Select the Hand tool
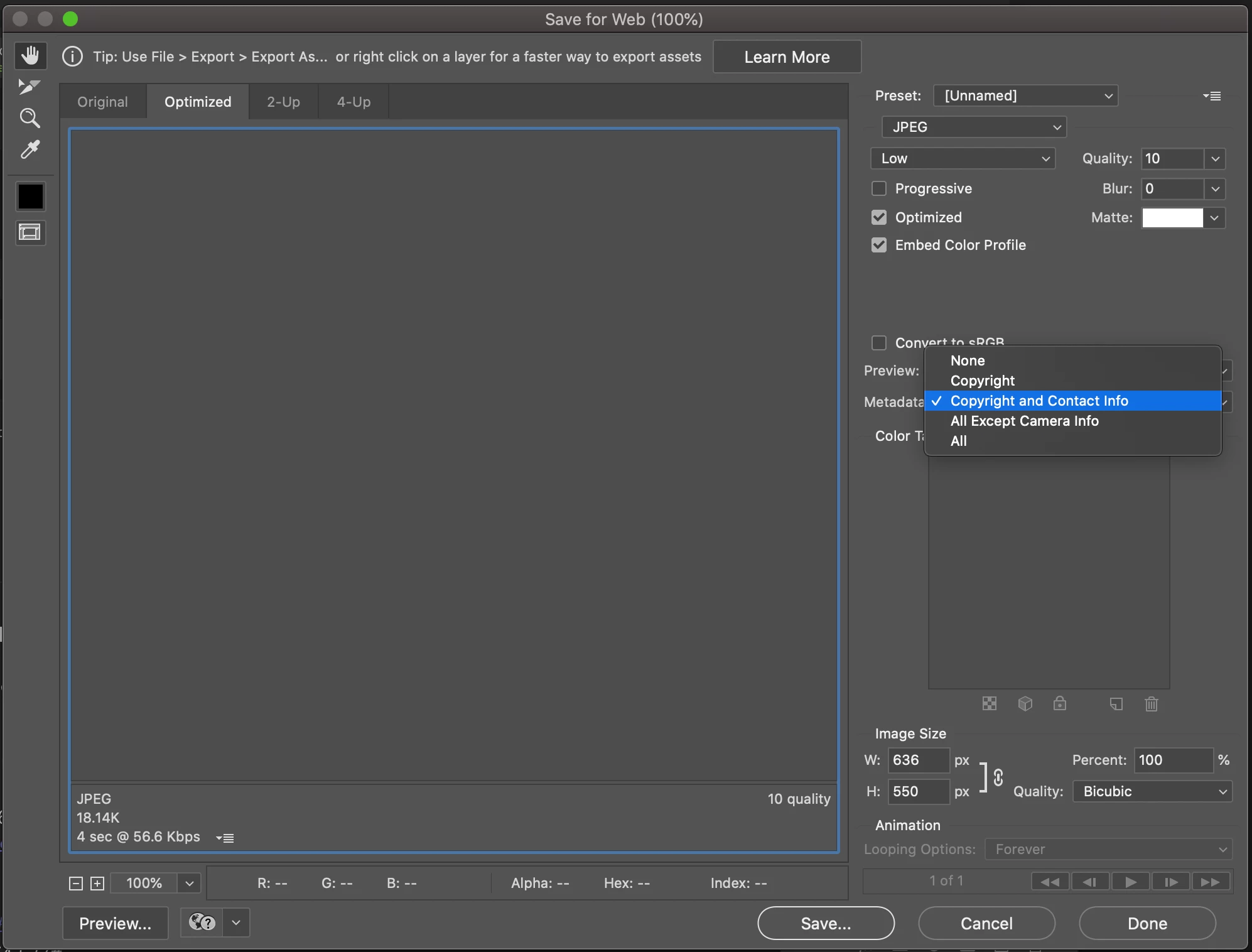This screenshot has width=1252, height=952. 30,56
